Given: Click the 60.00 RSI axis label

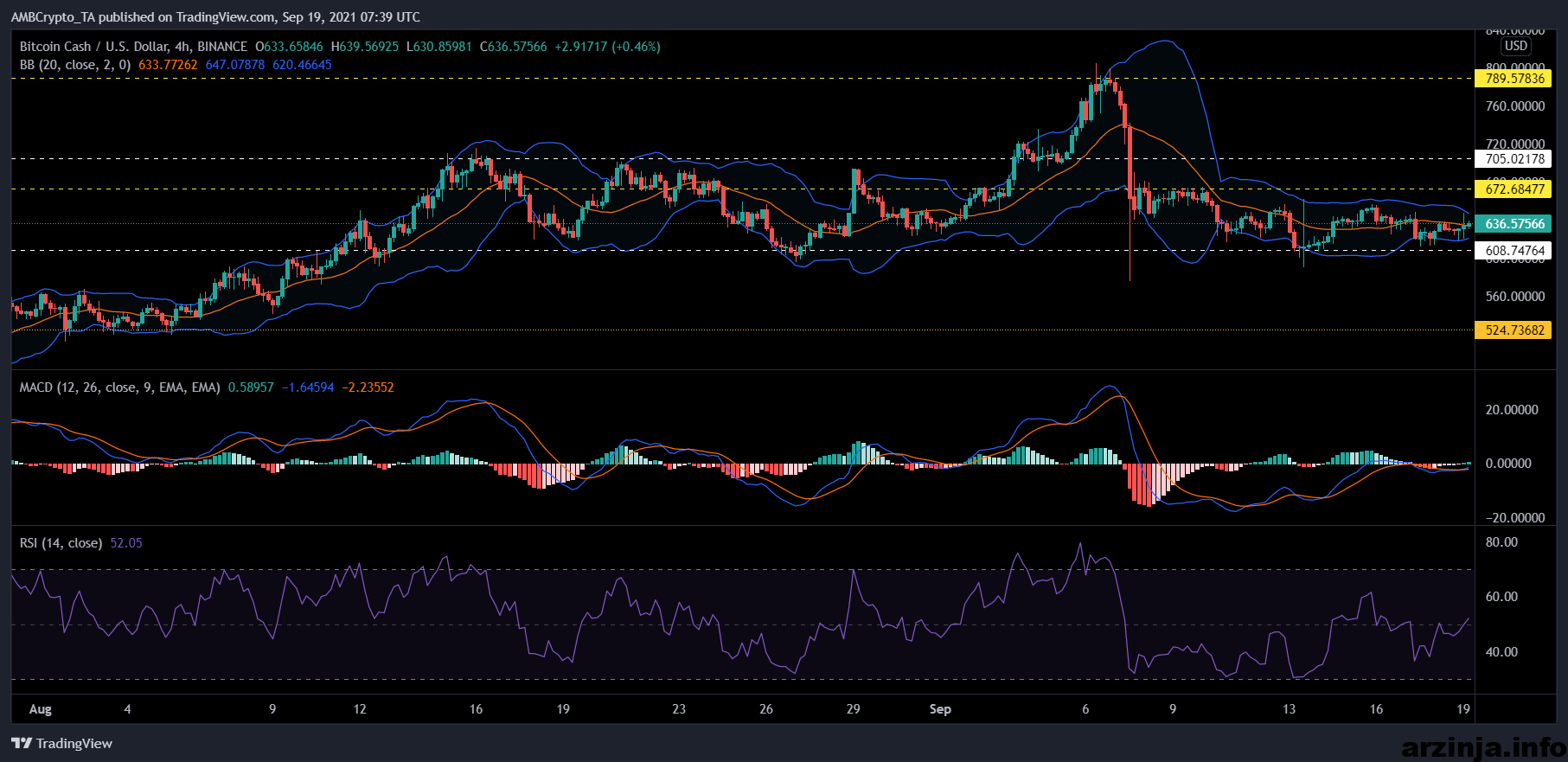Looking at the screenshot, I should (1501, 597).
